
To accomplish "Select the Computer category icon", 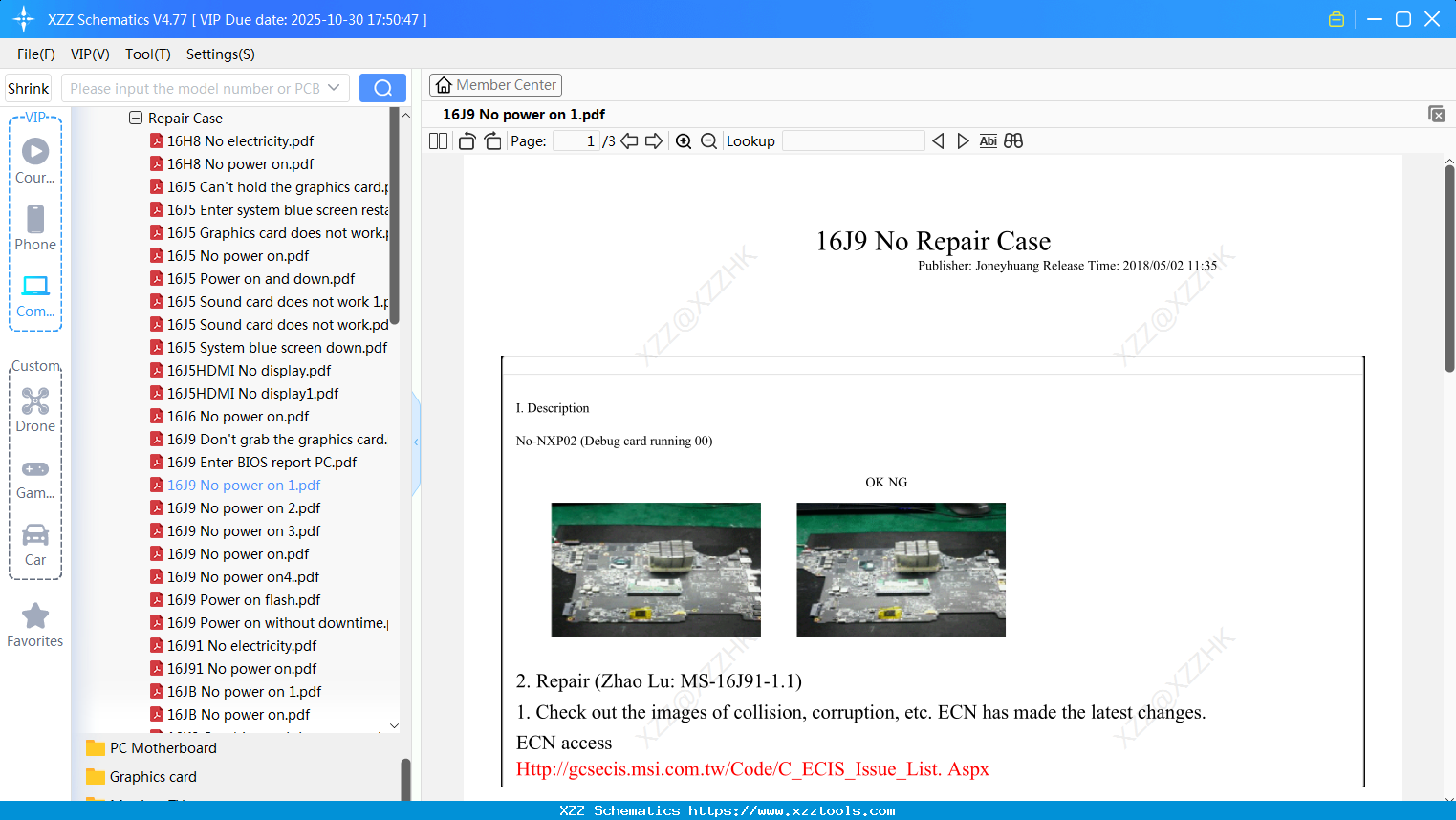I will tap(35, 295).
